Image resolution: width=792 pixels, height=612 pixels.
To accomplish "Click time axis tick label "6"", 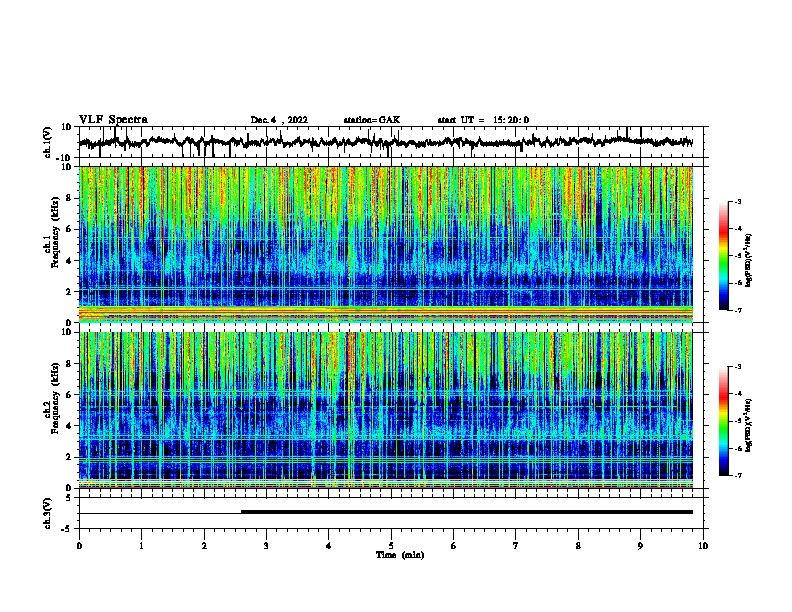I will tap(454, 546).
